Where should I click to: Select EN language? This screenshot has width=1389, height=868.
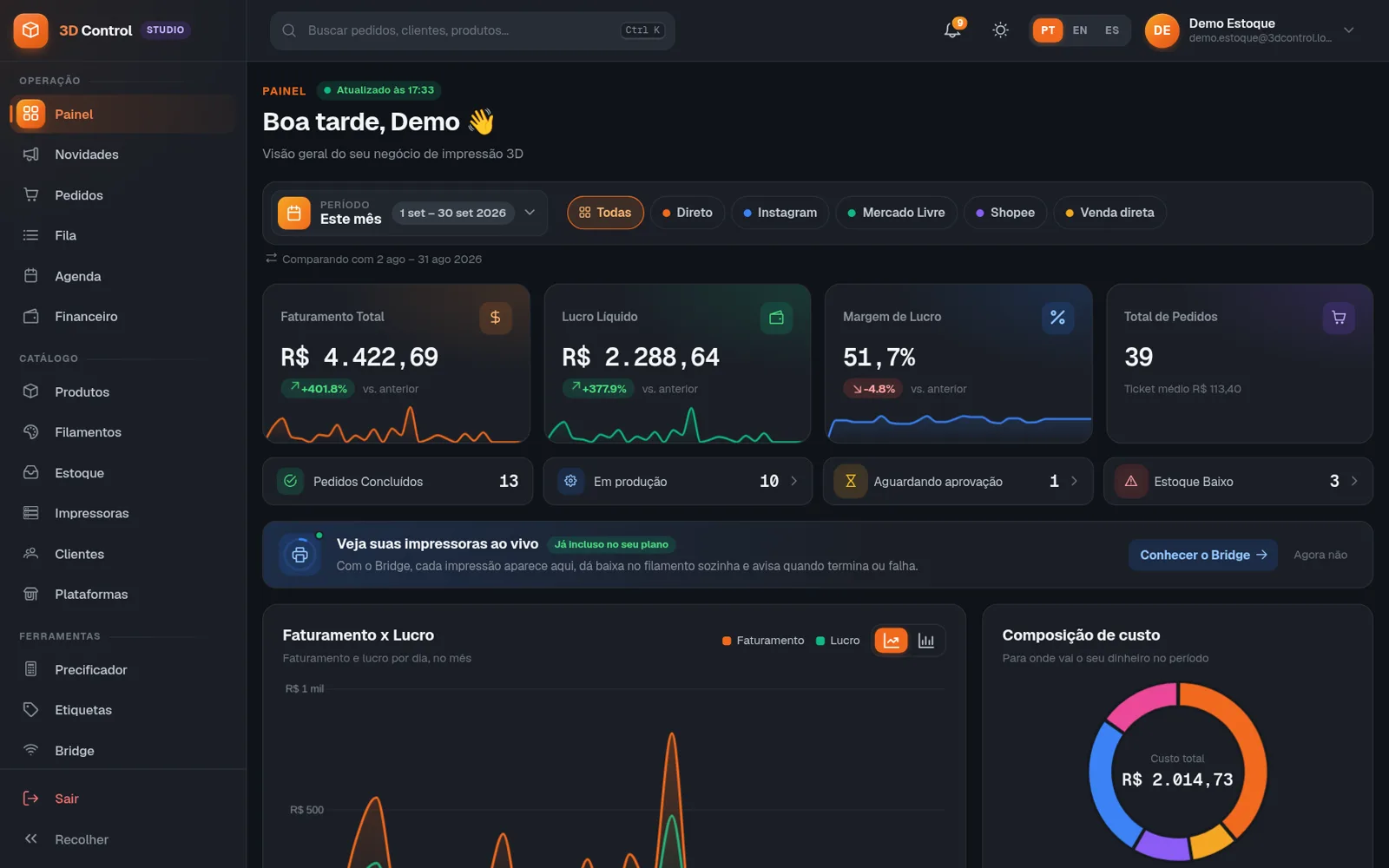[1080, 30]
